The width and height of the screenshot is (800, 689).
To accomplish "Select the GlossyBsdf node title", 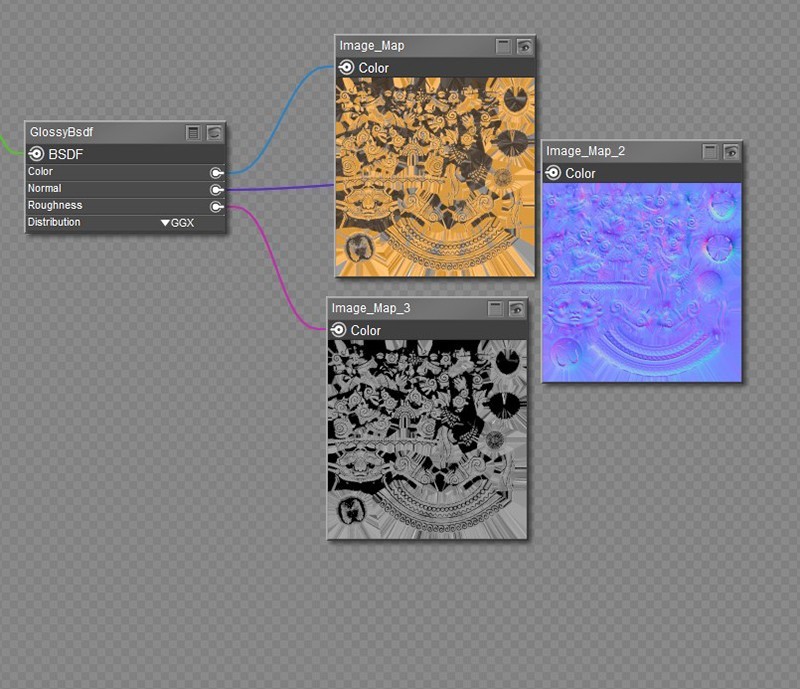I will [61, 132].
